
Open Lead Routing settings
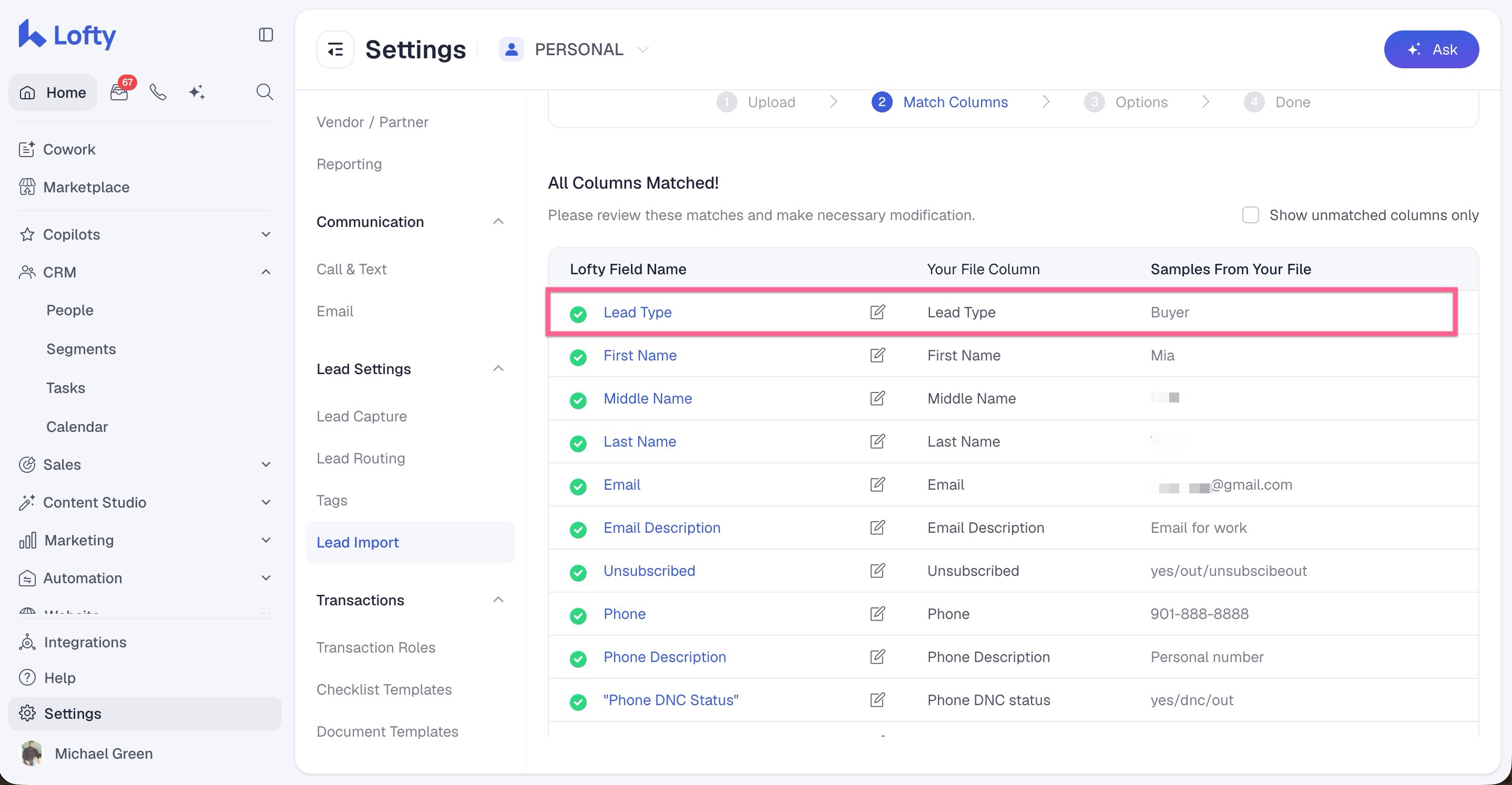tap(361, 458)
